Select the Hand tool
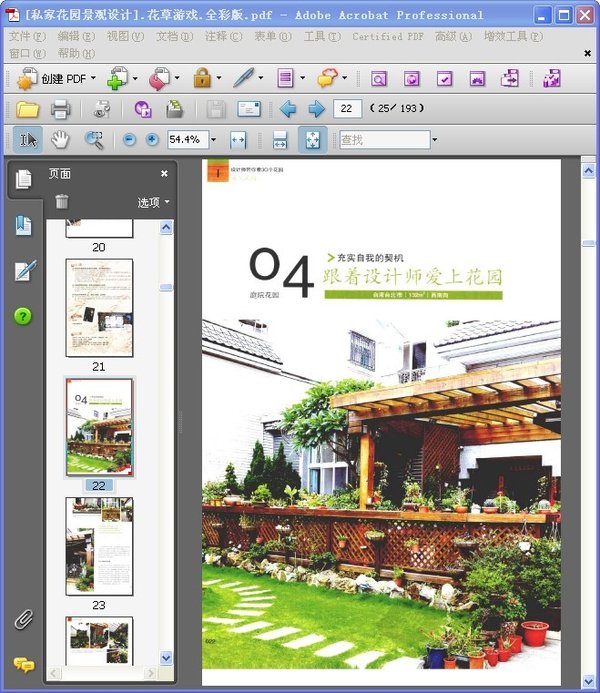600x693 pixels. tap(61, 140)
